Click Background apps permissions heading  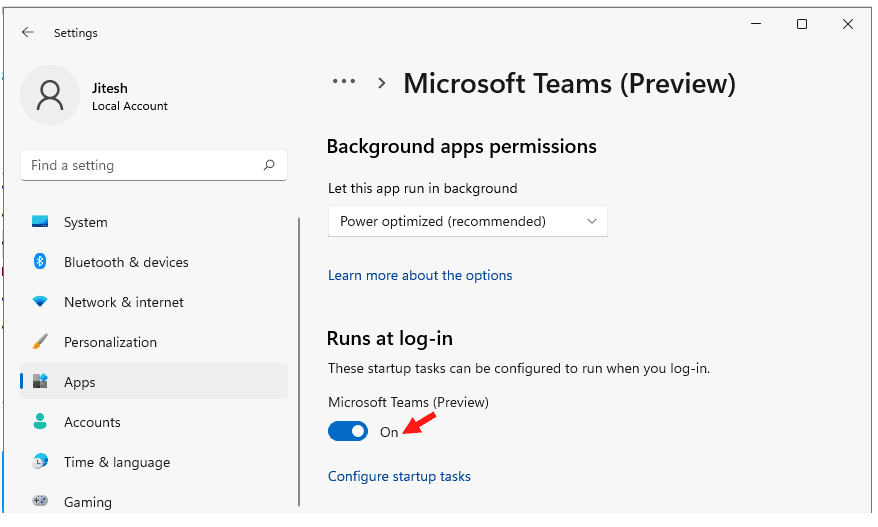(x=462, y=147)
